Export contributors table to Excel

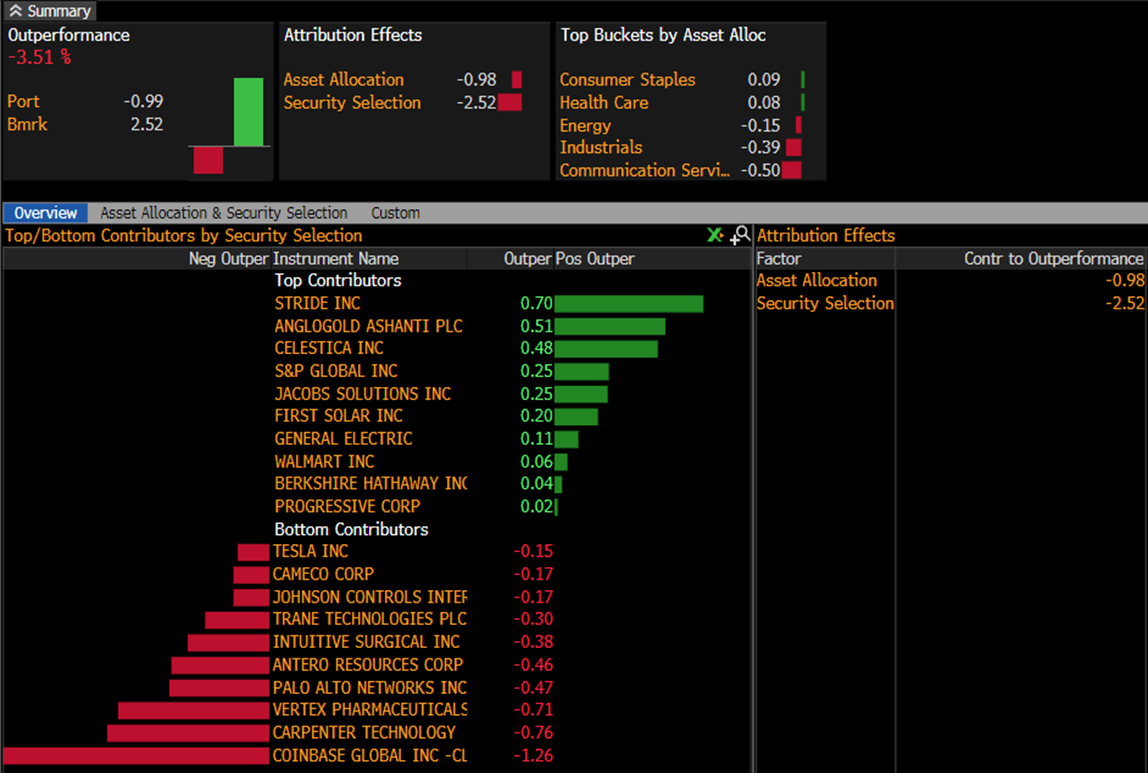[x=714, y=235]
